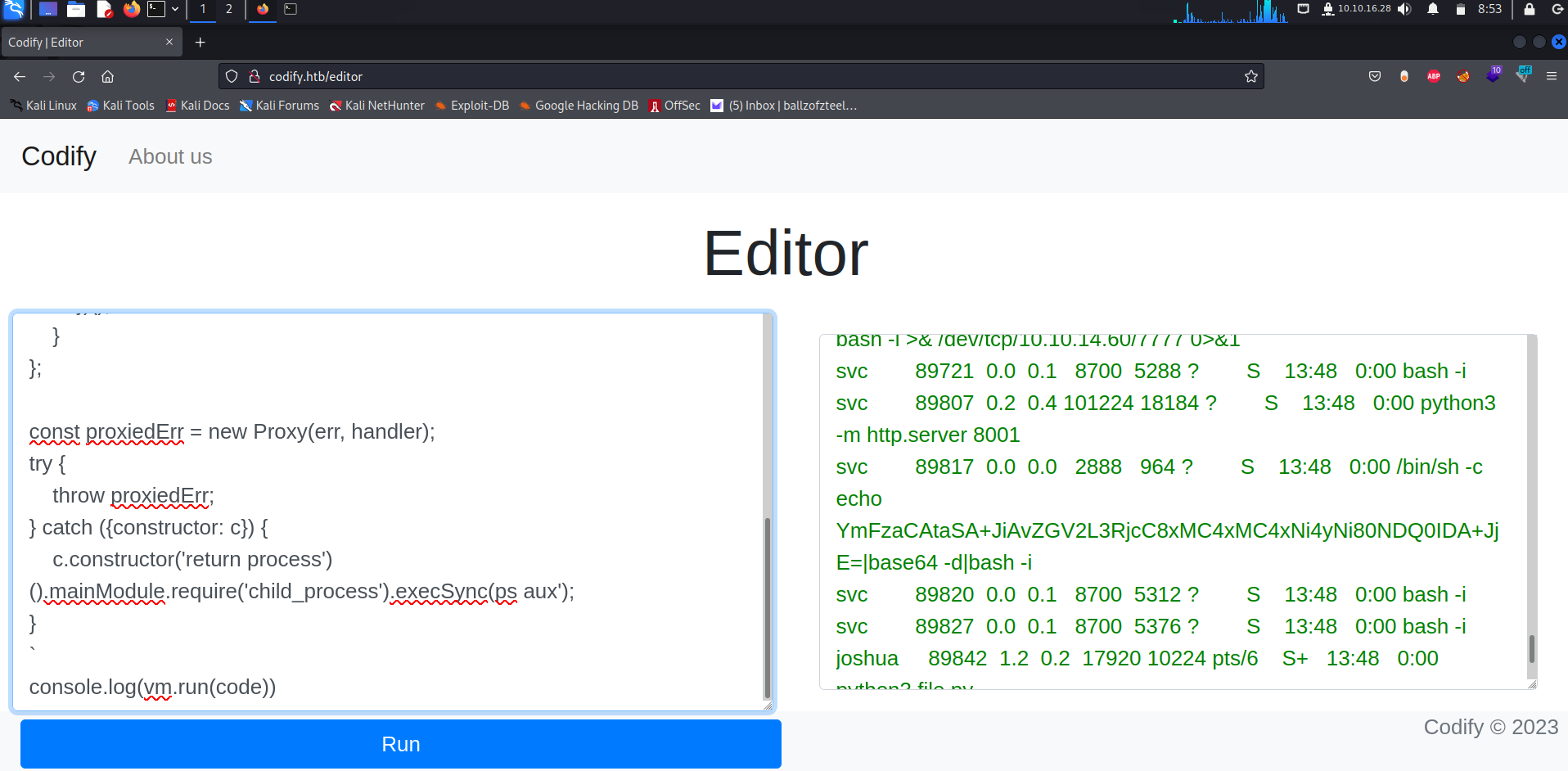The image size is (1568, 771).
Task: Click the Codify brand logo link
Action: (59, 156)
